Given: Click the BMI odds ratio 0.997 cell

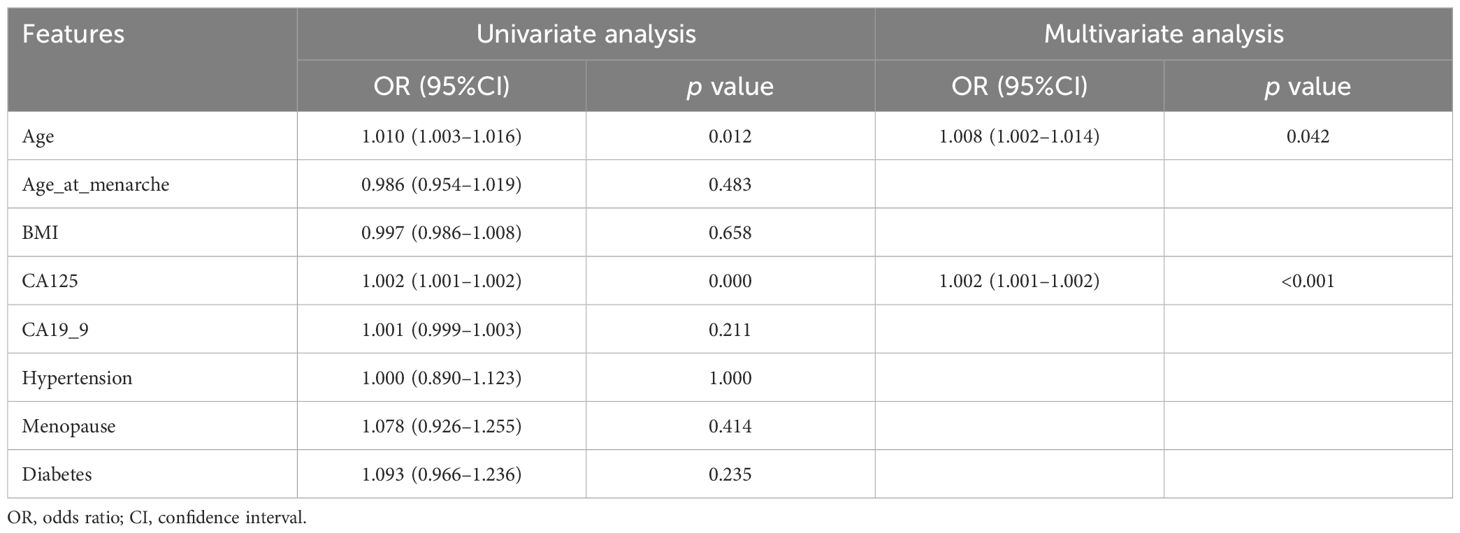Looking at the screenshot, I should click(x=442, y=234).
